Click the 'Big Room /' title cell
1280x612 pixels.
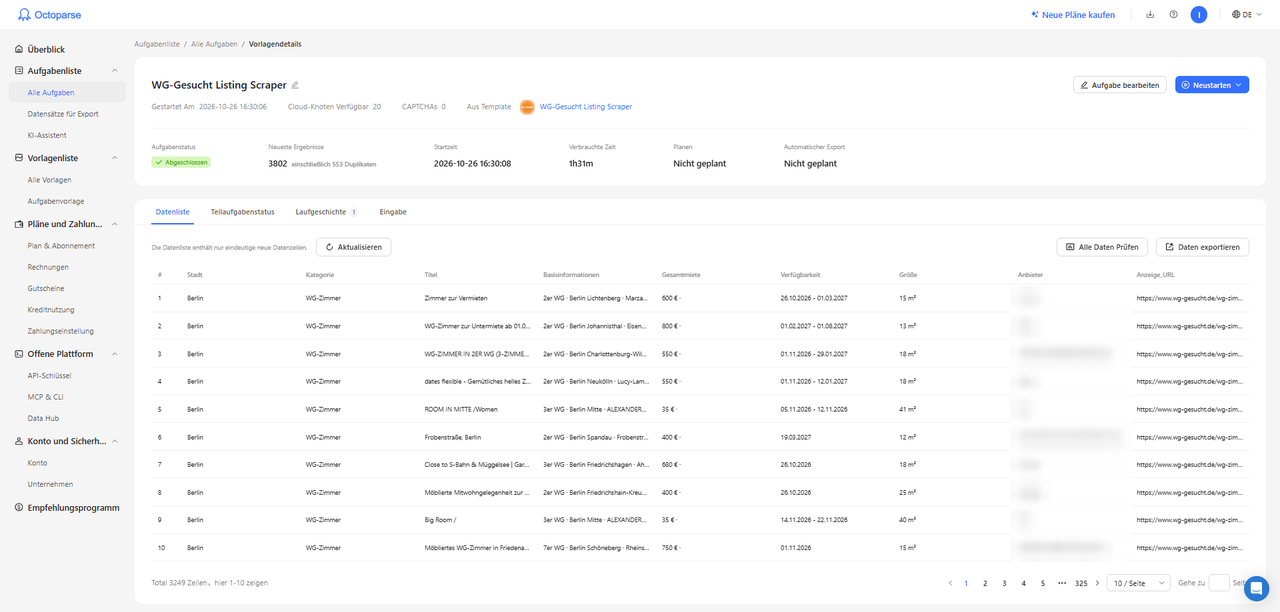tap(441, 520)
